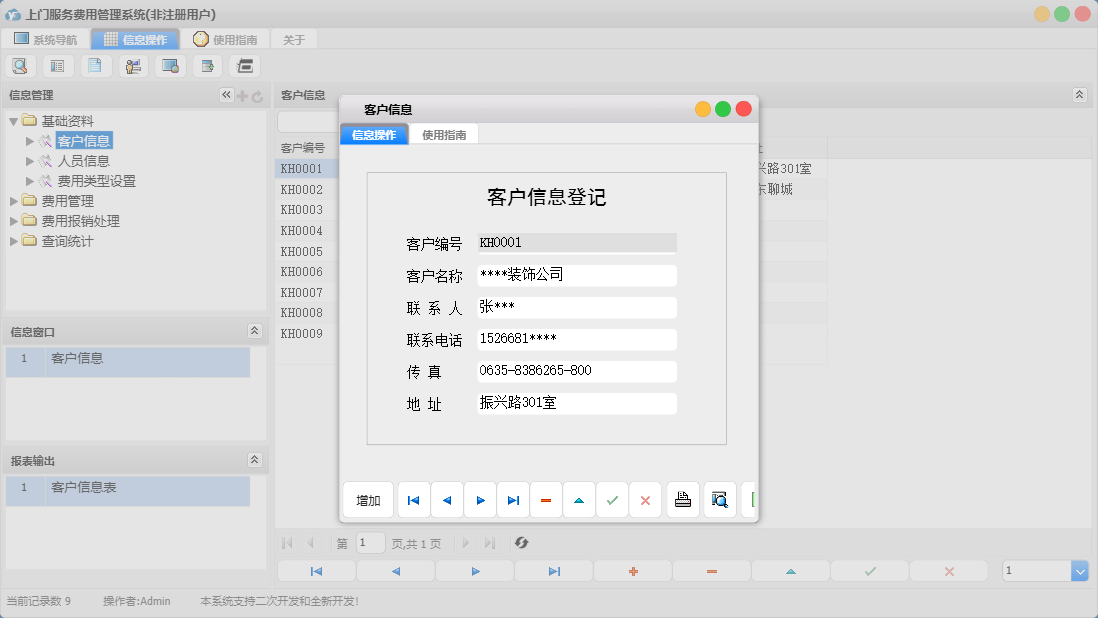Select the magnifier search tool in the toolbar
The image size is (1098, 618).
click(x=20, y=65)
